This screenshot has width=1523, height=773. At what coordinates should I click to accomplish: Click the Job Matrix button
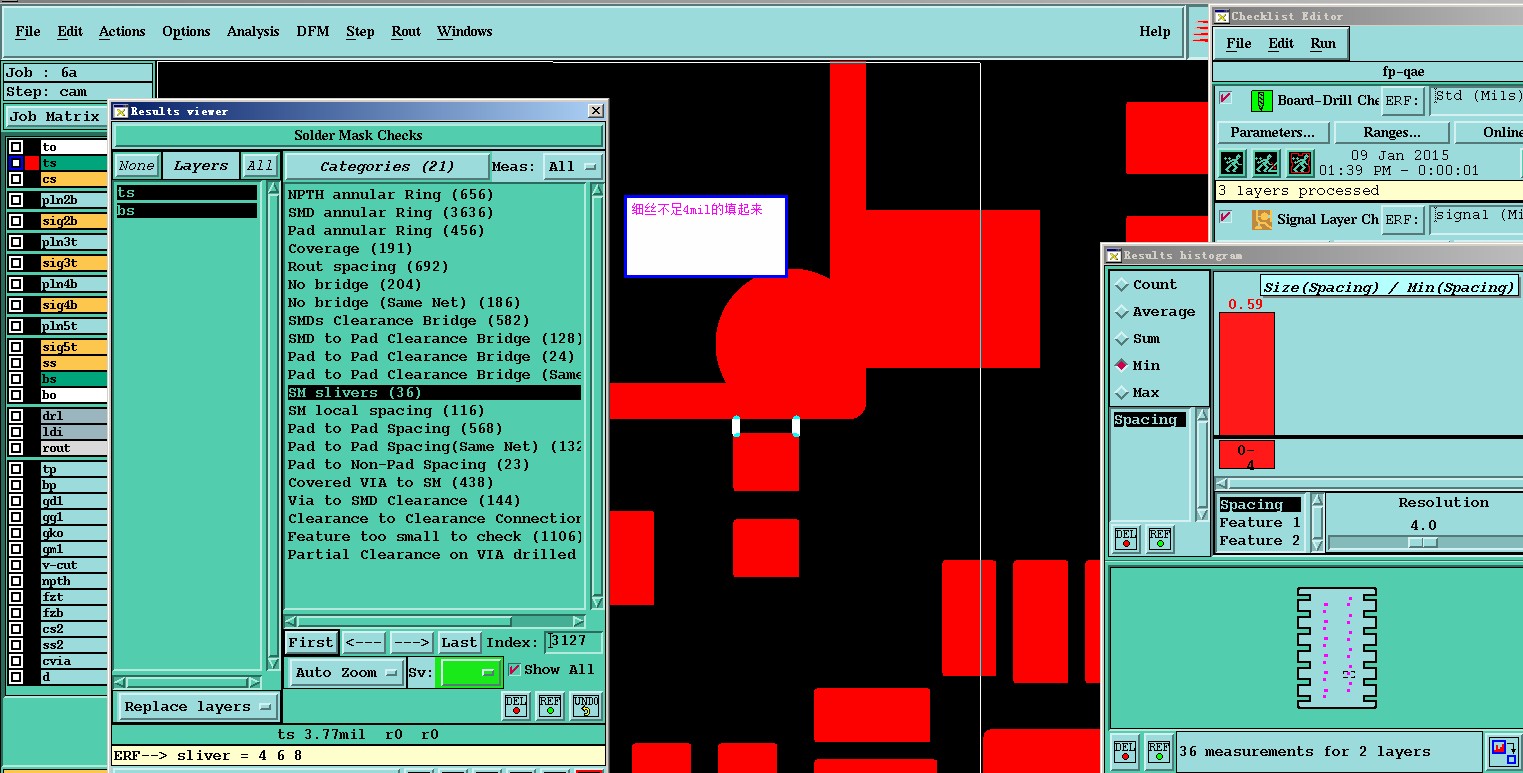pyautogui.click(x=54, y=116)
